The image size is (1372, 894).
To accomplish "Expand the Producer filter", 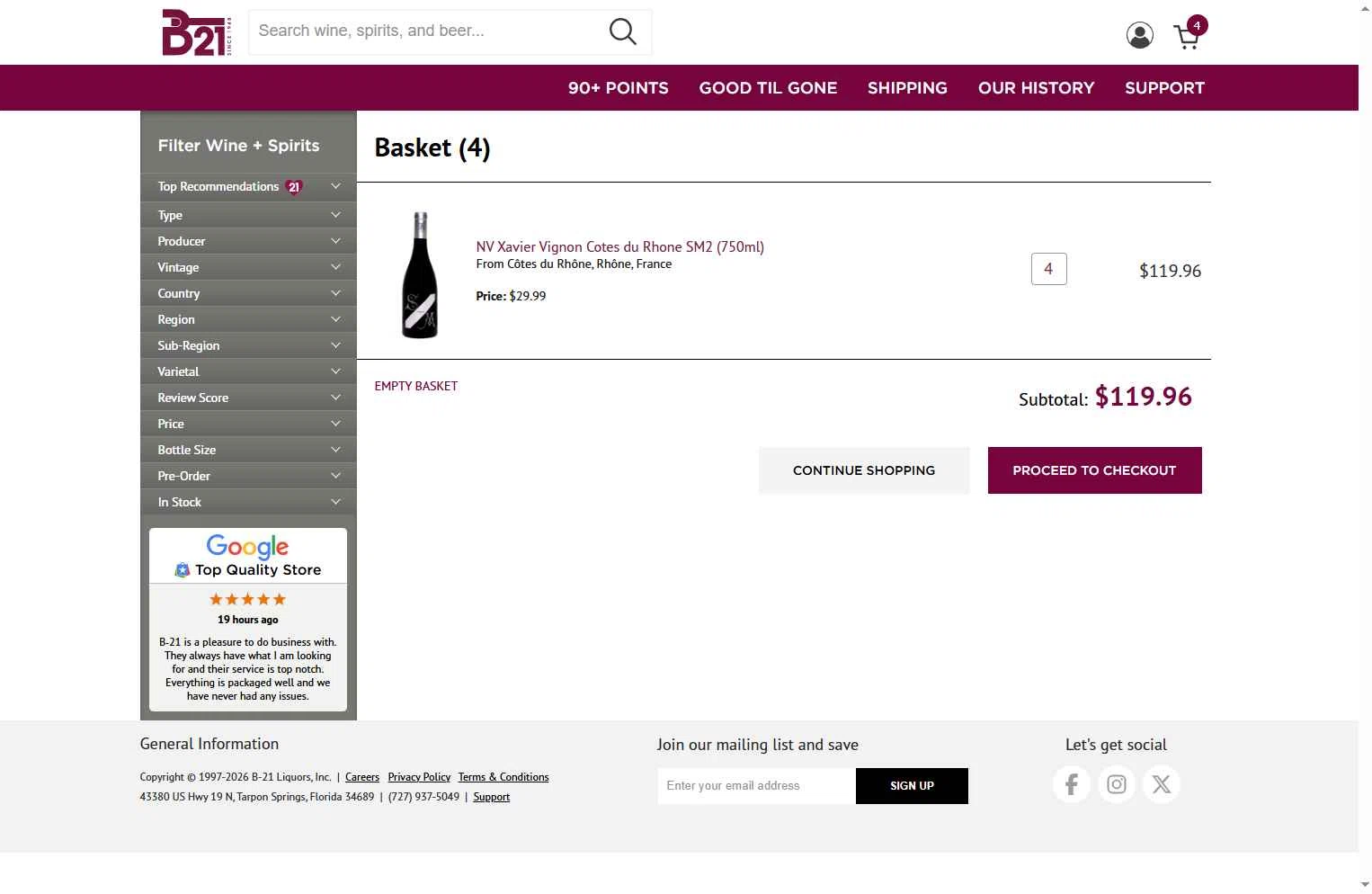I will [x=248, y=241].
